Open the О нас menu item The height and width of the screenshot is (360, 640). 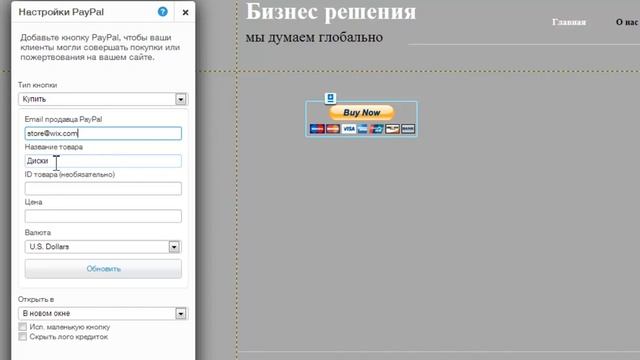[627, 22]
